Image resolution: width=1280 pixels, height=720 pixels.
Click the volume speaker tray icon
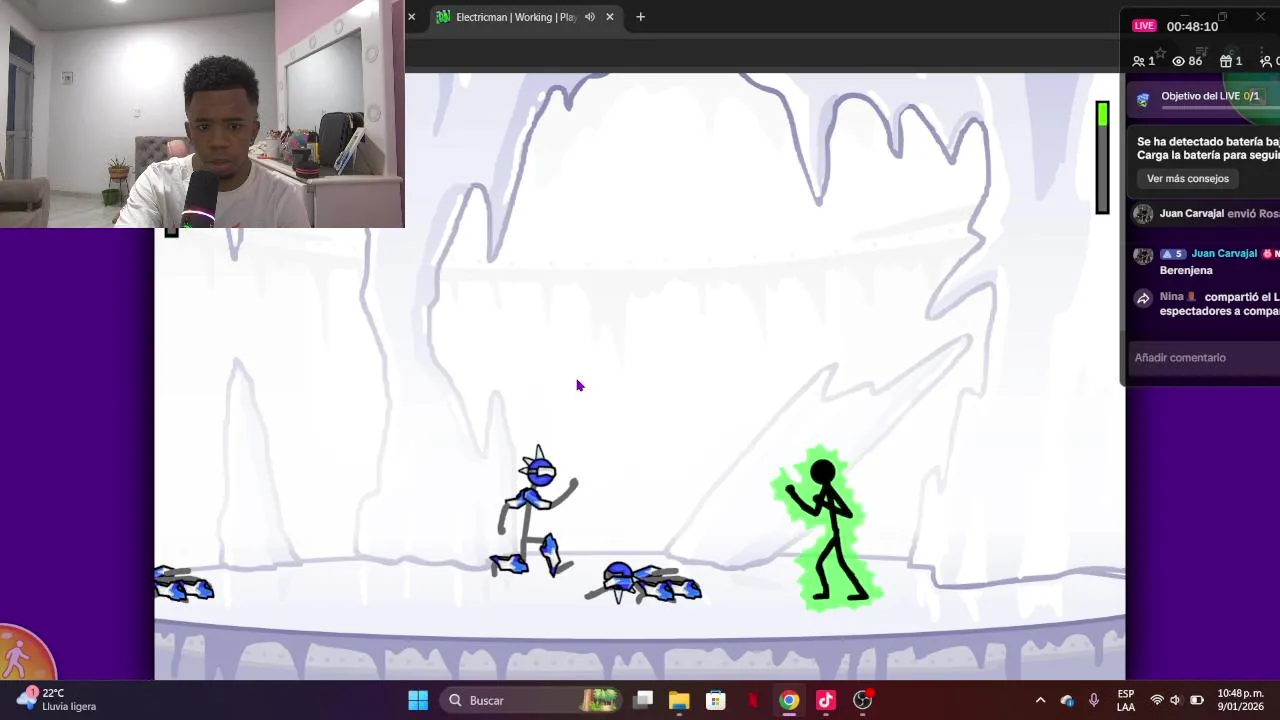tap(1176, 700)
